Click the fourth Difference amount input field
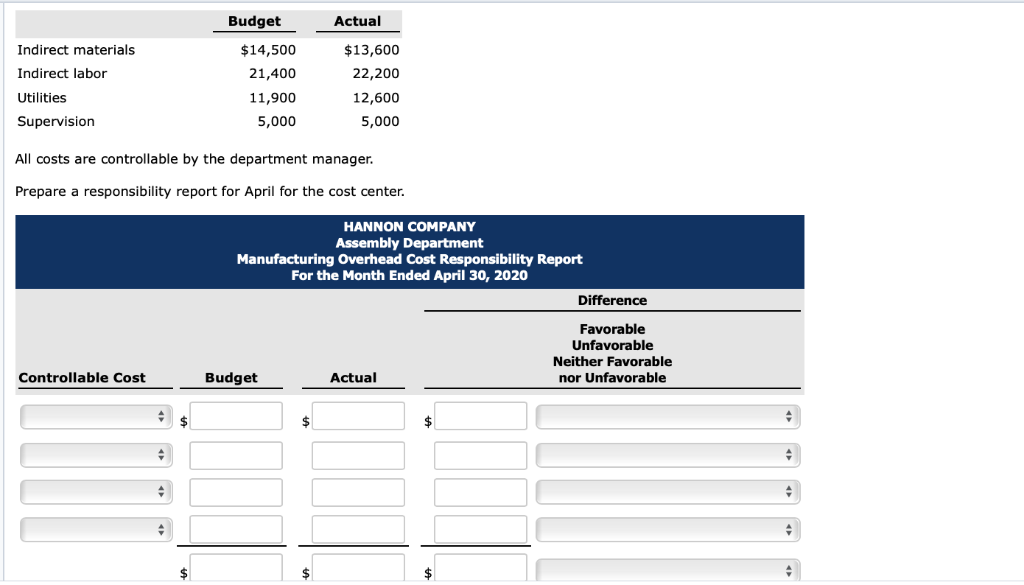Screen dimensions: 1024x585 480,529
